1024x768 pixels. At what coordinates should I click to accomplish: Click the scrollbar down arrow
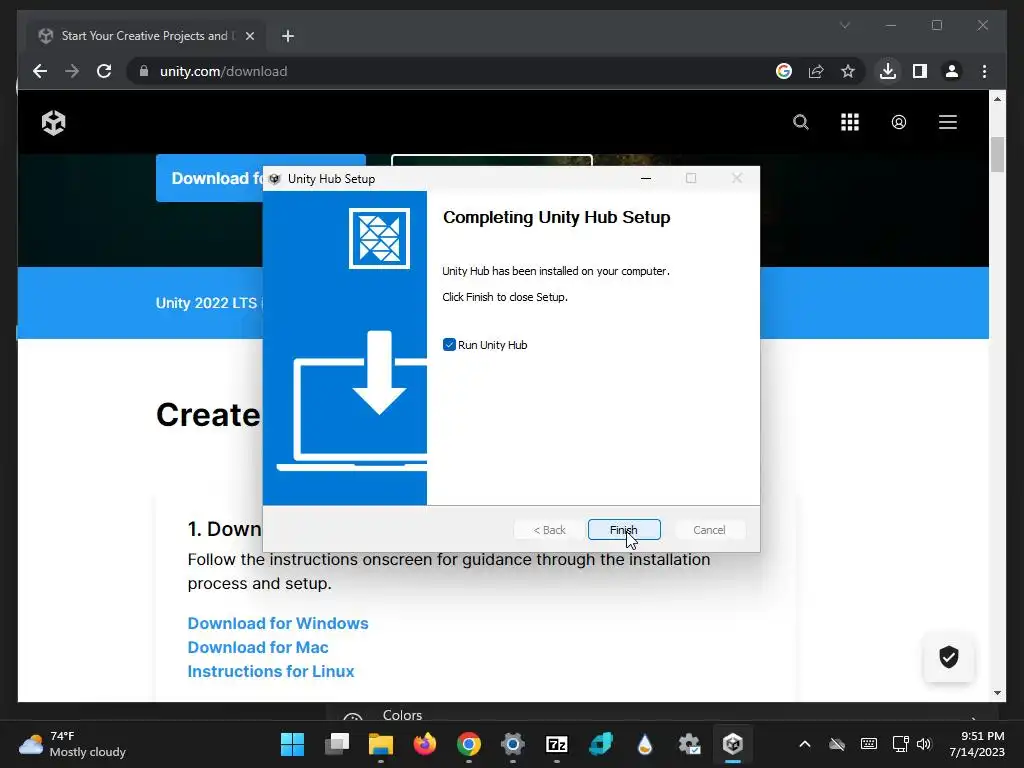tap(997, 693)
